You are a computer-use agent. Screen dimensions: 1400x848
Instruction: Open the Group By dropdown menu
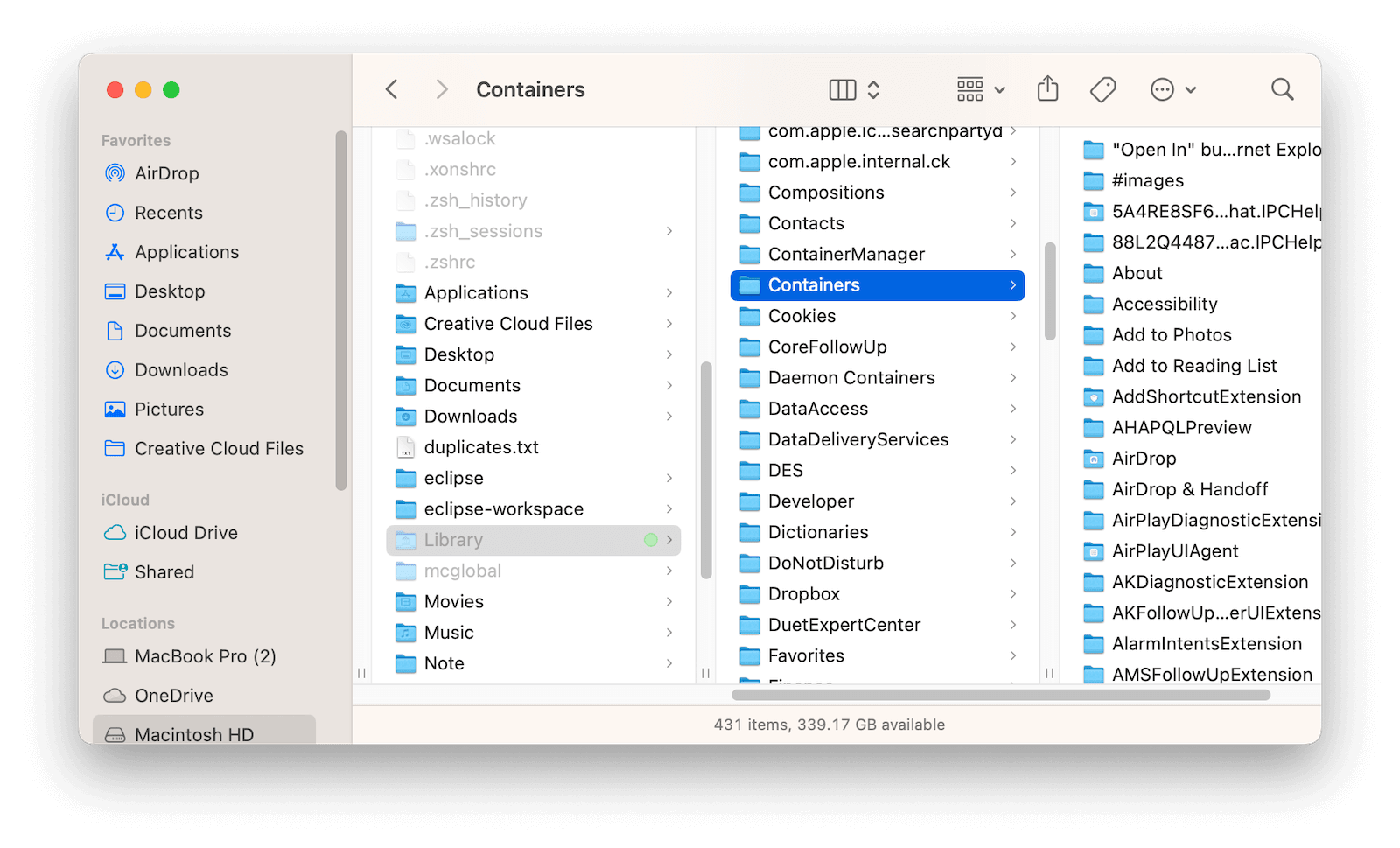tap(980, 89)
